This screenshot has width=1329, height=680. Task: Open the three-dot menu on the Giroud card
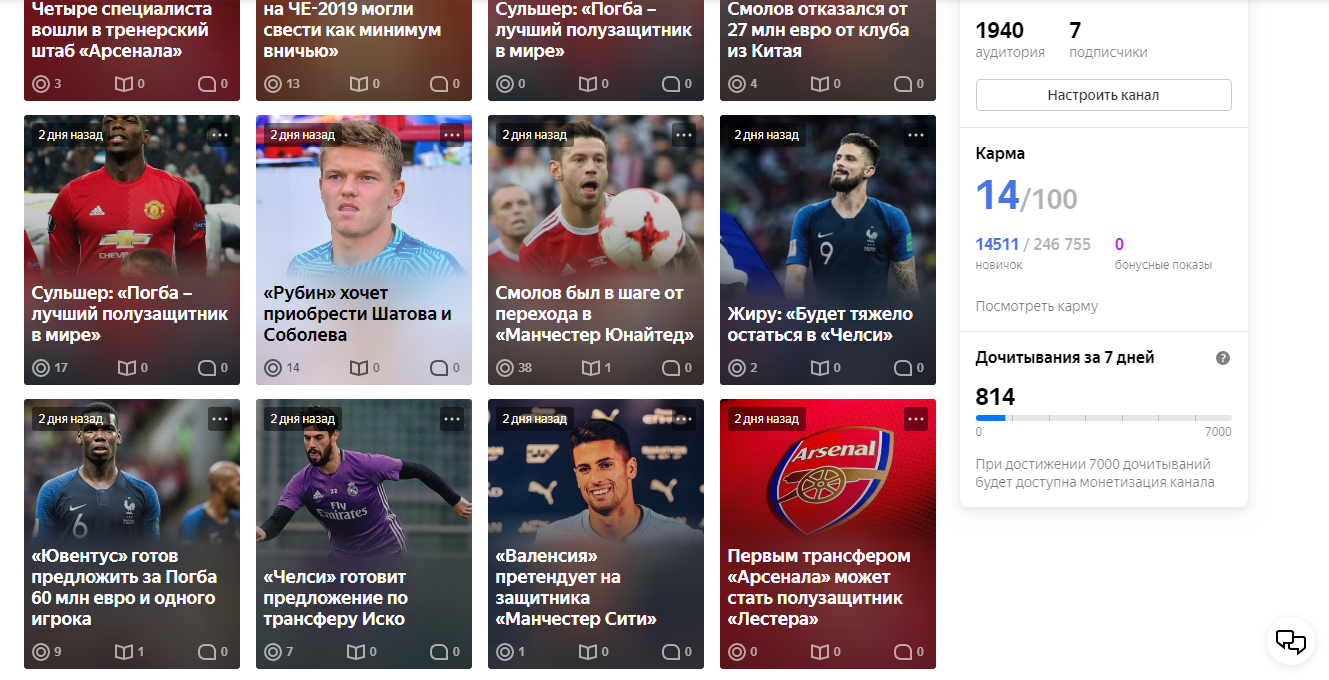[916, 135]
